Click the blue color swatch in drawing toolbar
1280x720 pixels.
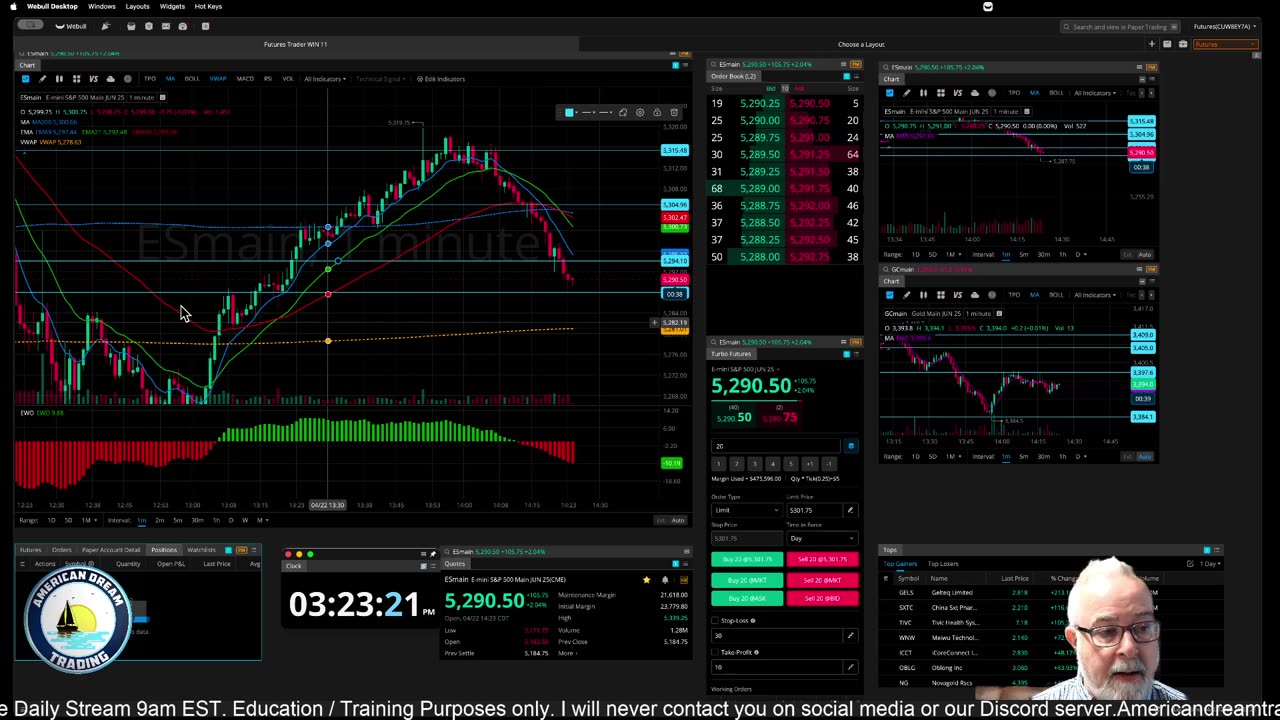(x=569, y=112)
